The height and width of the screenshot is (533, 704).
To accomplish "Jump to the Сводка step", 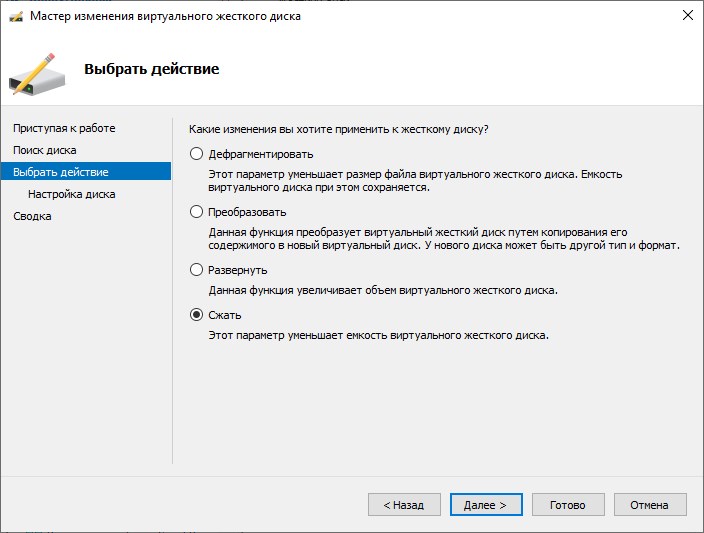I will click(x=32, y=216).
